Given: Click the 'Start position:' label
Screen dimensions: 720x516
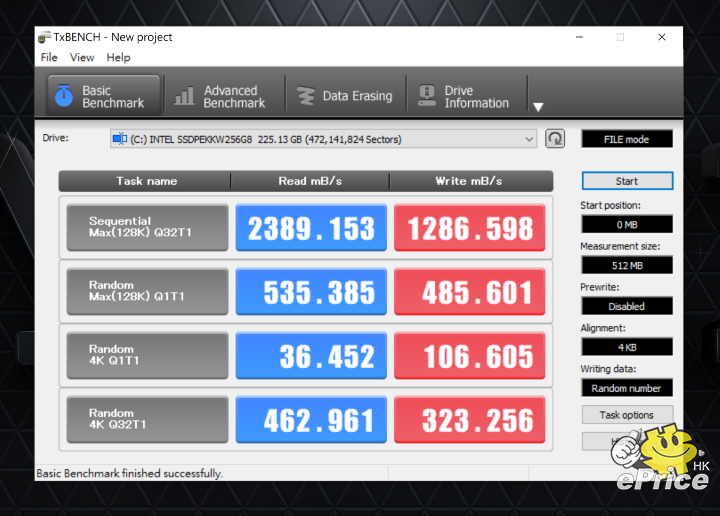Looking at the screenshot, I should coord(610,205).
